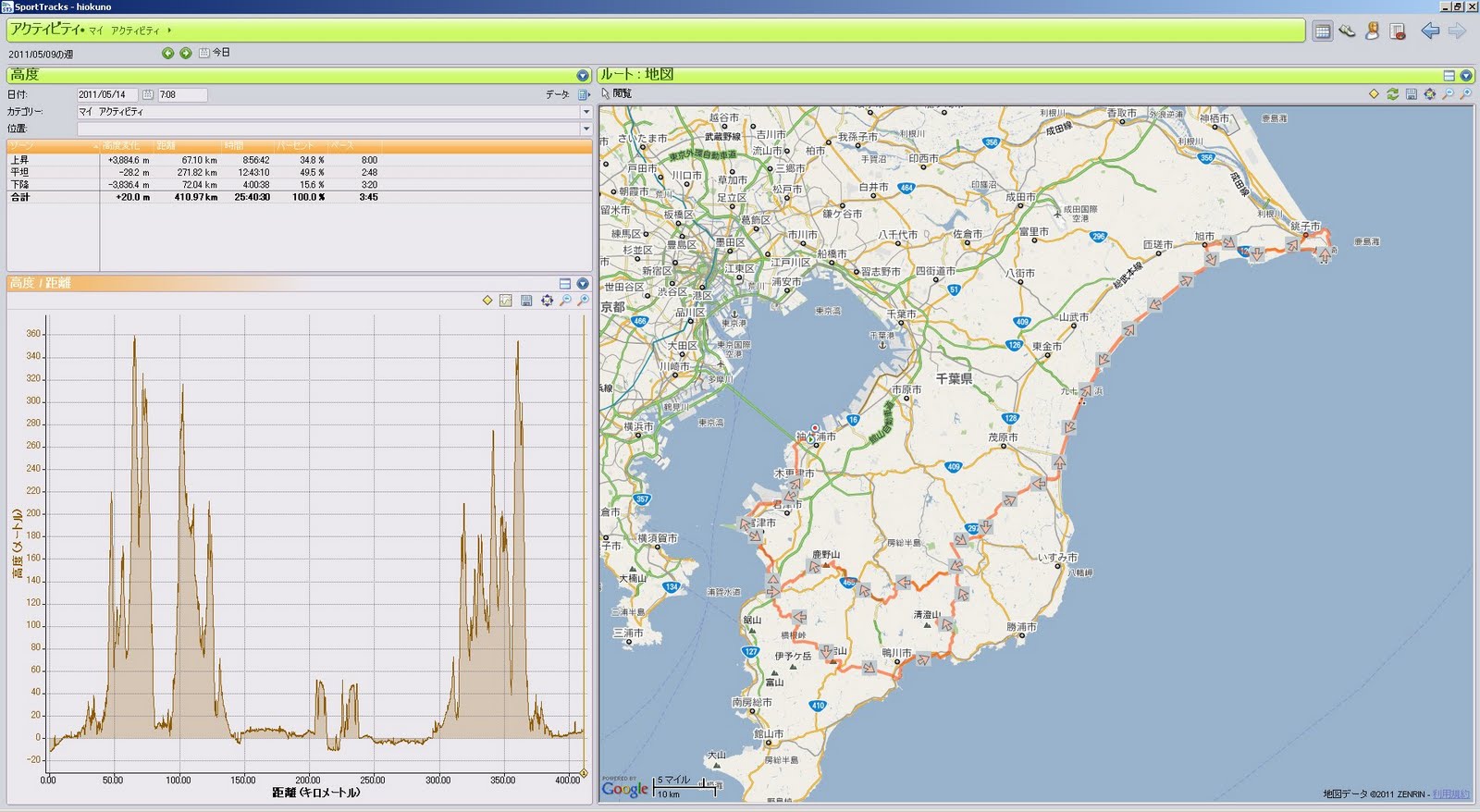Click inside the 位置 location field
This screenshot has height=812, width=1480.
[328, 129]
